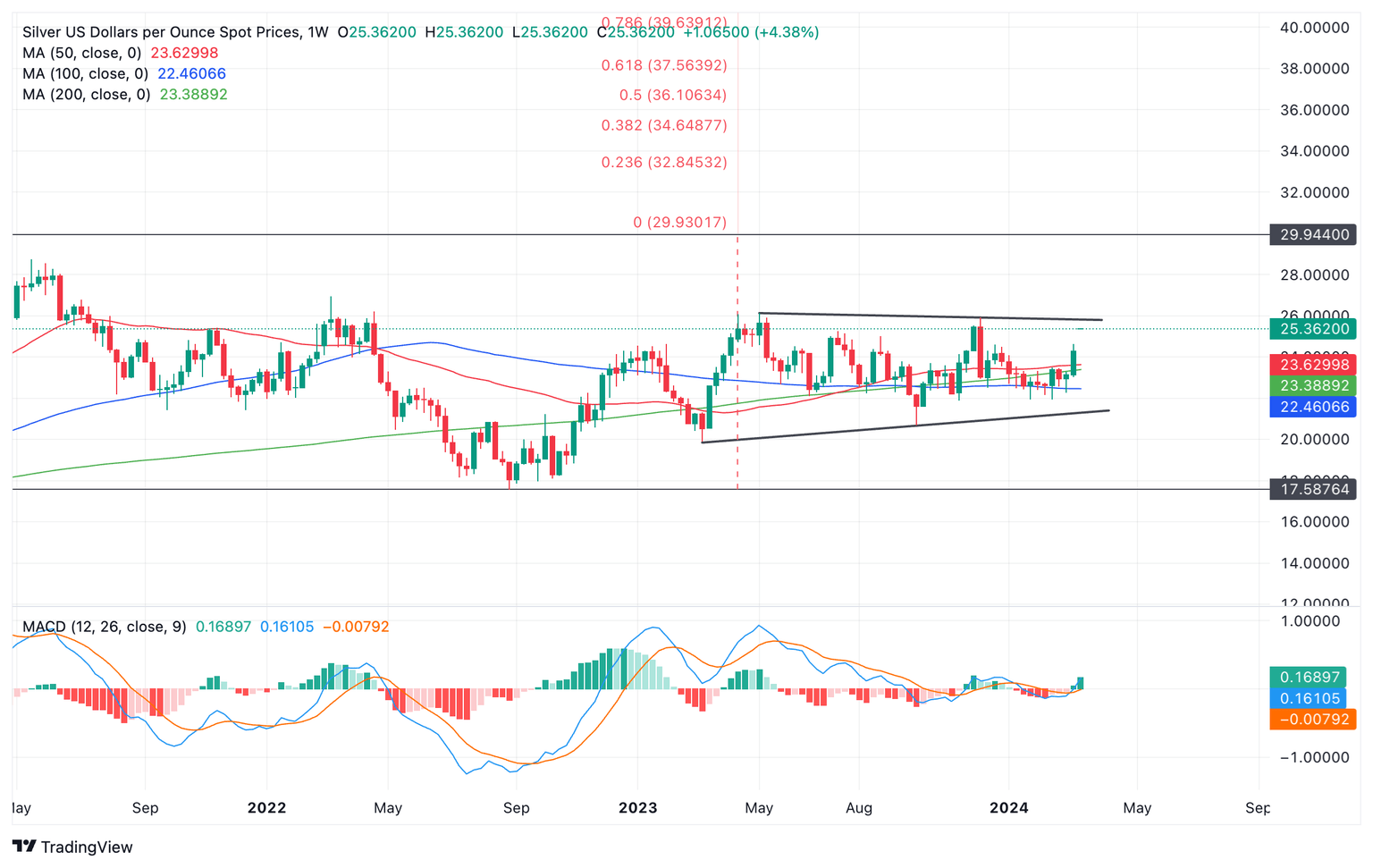Click the 0.618 (37.56392) Fibonacci level label

click(x=664, y=65)
